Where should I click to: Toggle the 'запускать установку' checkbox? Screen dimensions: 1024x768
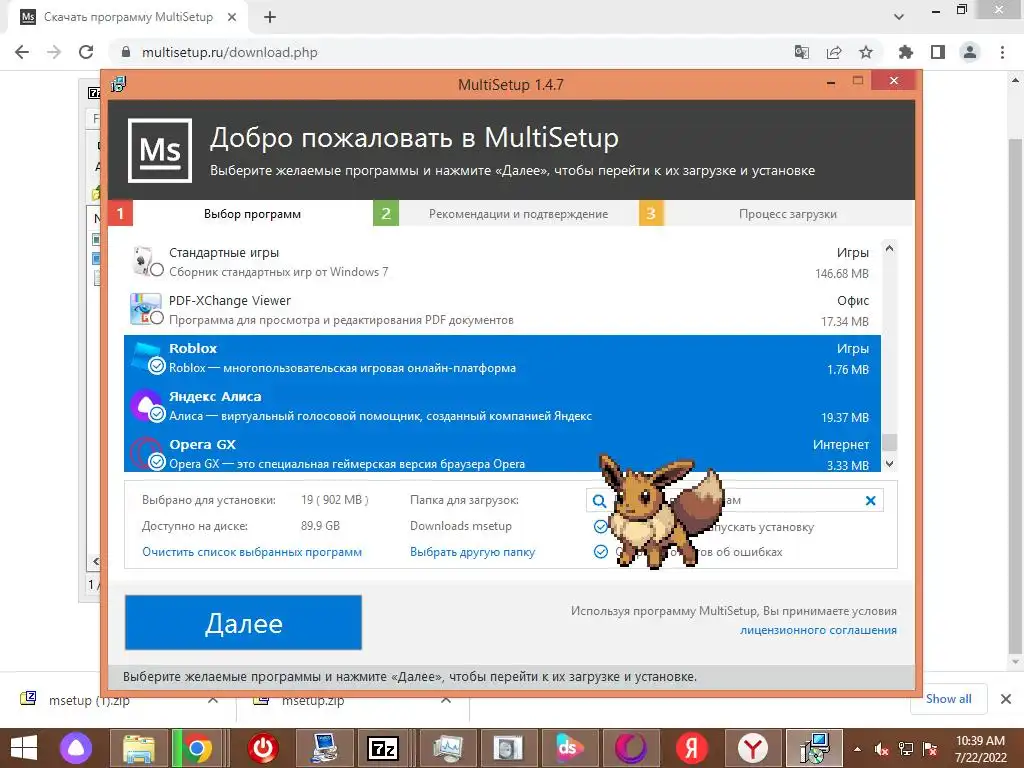coord(601,526)
